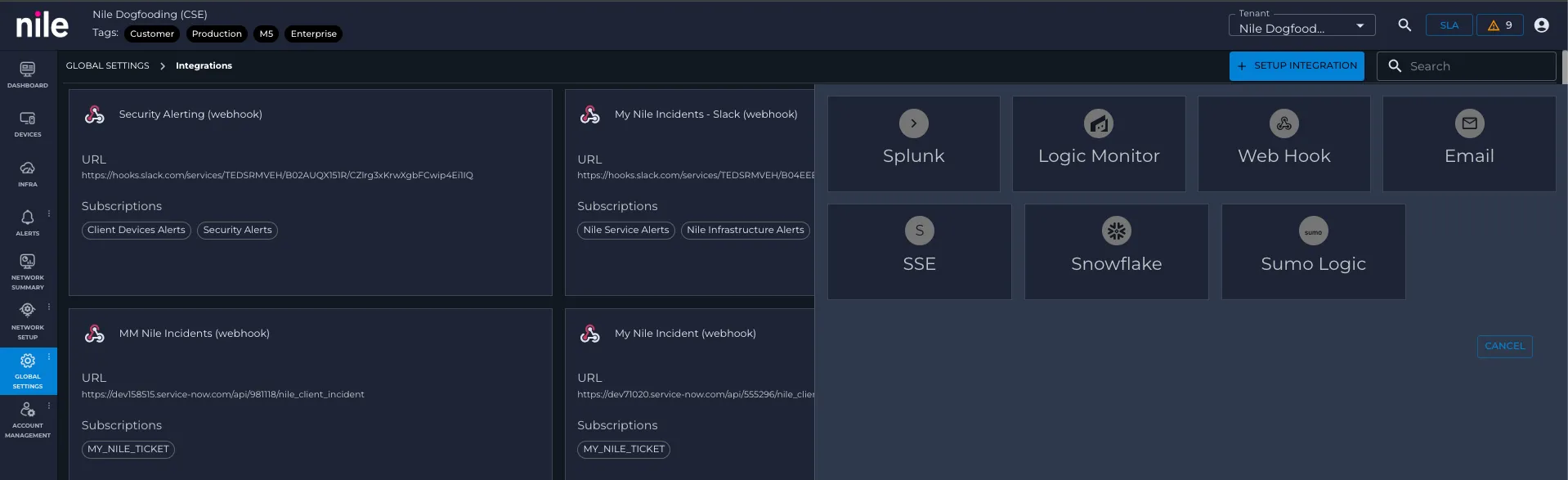
Task: Click the MM Nile Incidents ServiceNow URL
Action: tap(223, 395)
